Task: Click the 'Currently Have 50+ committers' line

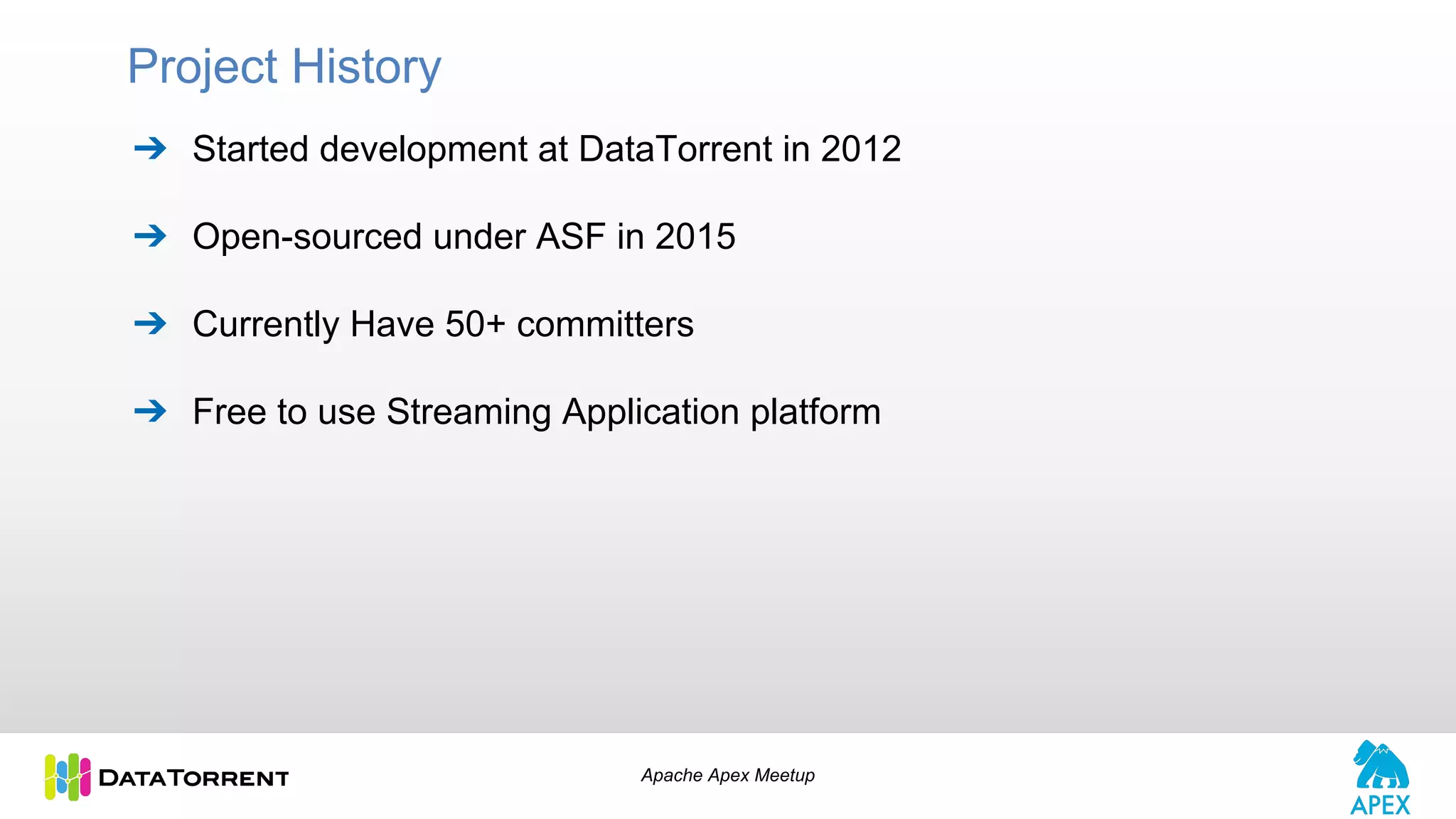Action: (x=442, y=324)
